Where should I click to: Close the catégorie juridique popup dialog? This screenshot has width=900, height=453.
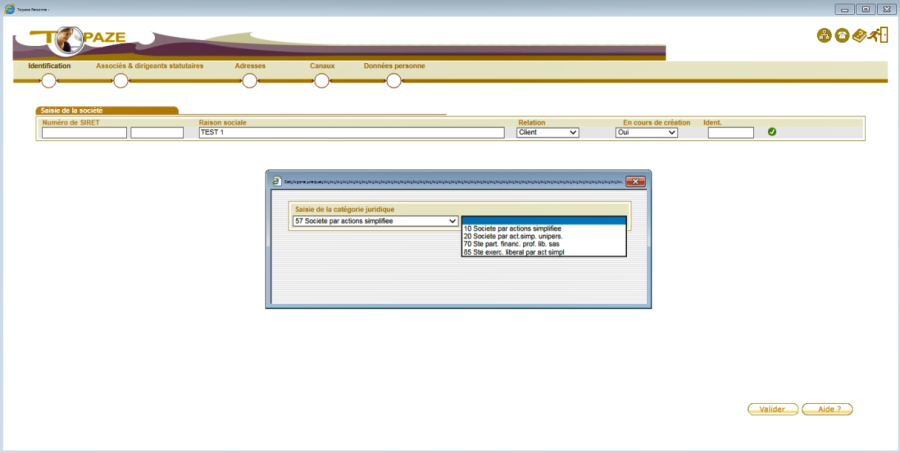tap(633, 181)
